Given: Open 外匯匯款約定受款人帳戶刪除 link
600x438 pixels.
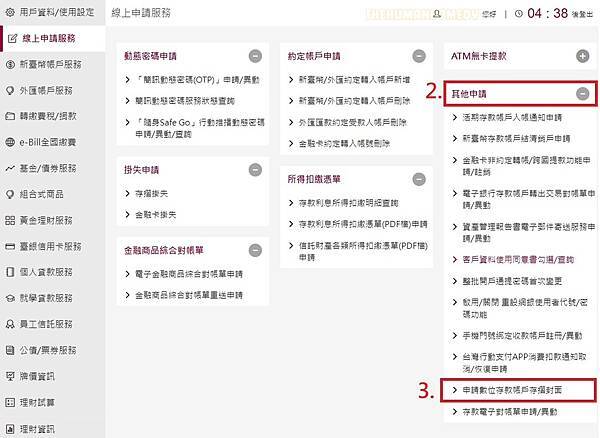Looking at the screenshot, I should pyautogui.click(x=353, y=122).
